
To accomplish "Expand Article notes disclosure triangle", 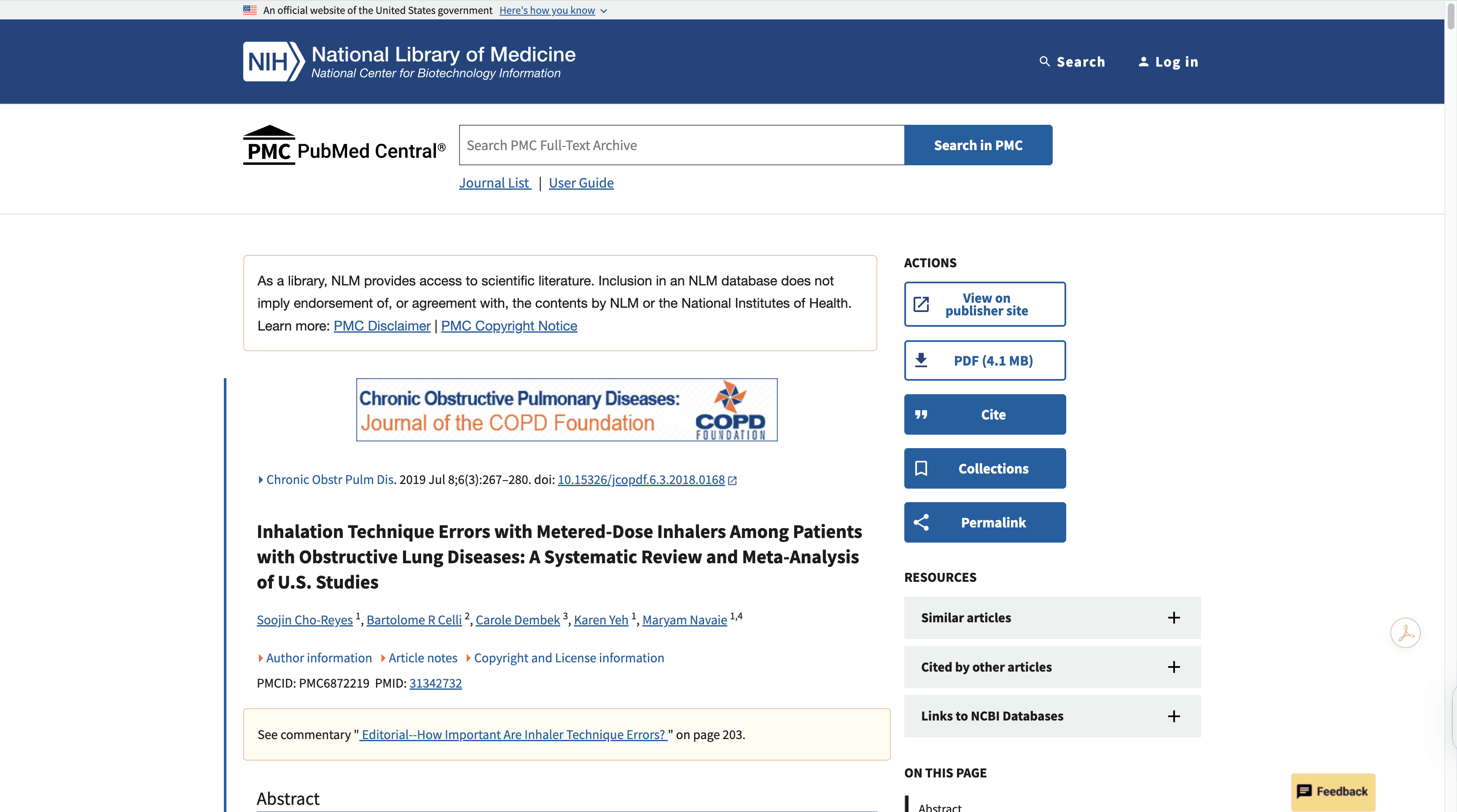I will [x=384, y=658].
